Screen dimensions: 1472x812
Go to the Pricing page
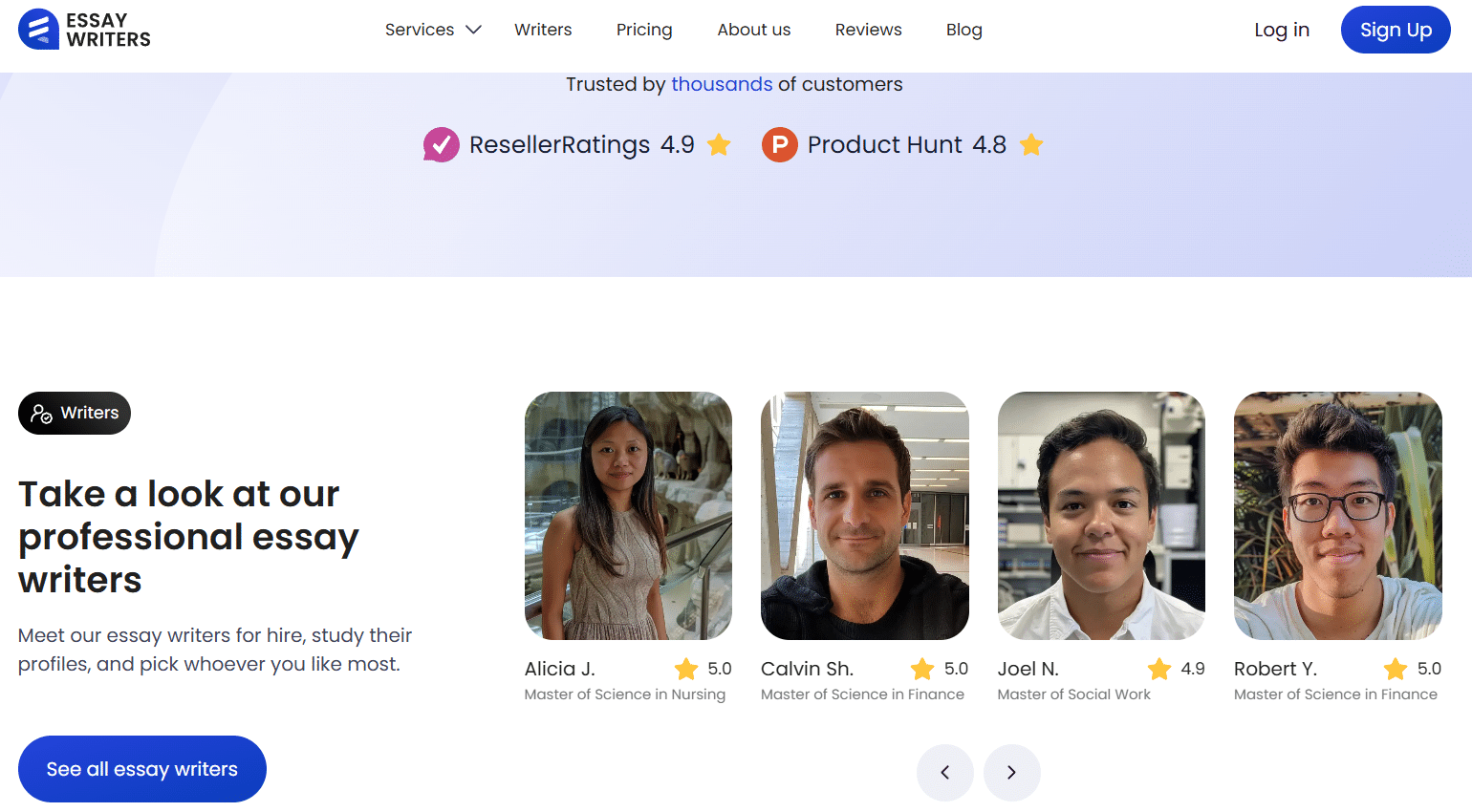point(644,30)
